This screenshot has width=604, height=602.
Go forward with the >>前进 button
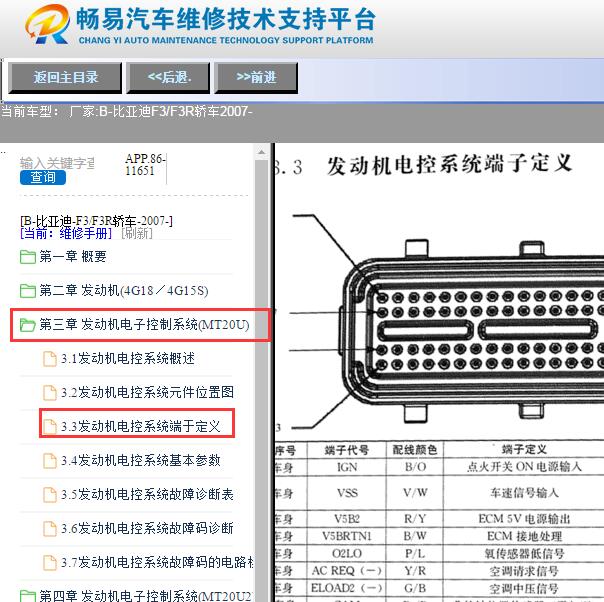[256, 78]
